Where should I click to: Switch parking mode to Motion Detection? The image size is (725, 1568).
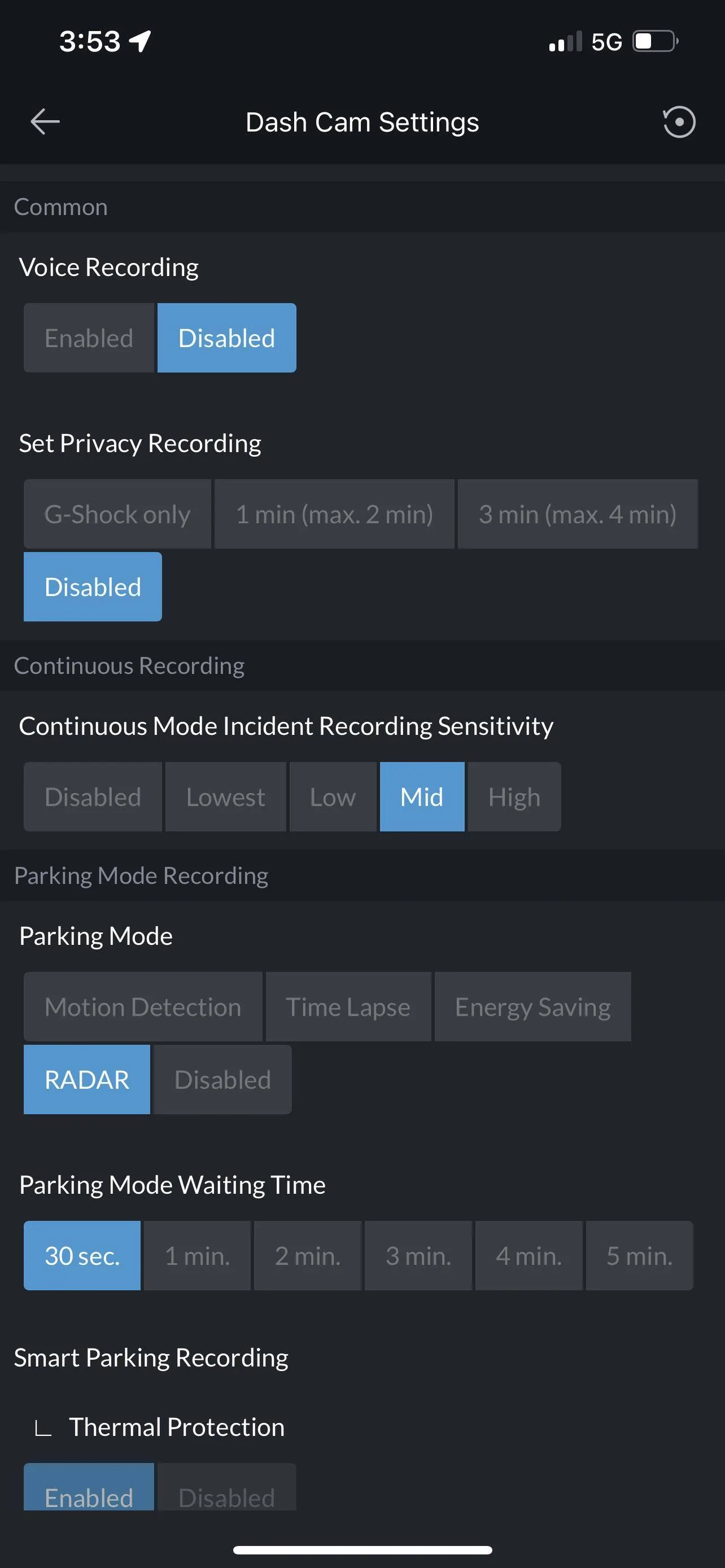click(143, 1006)
